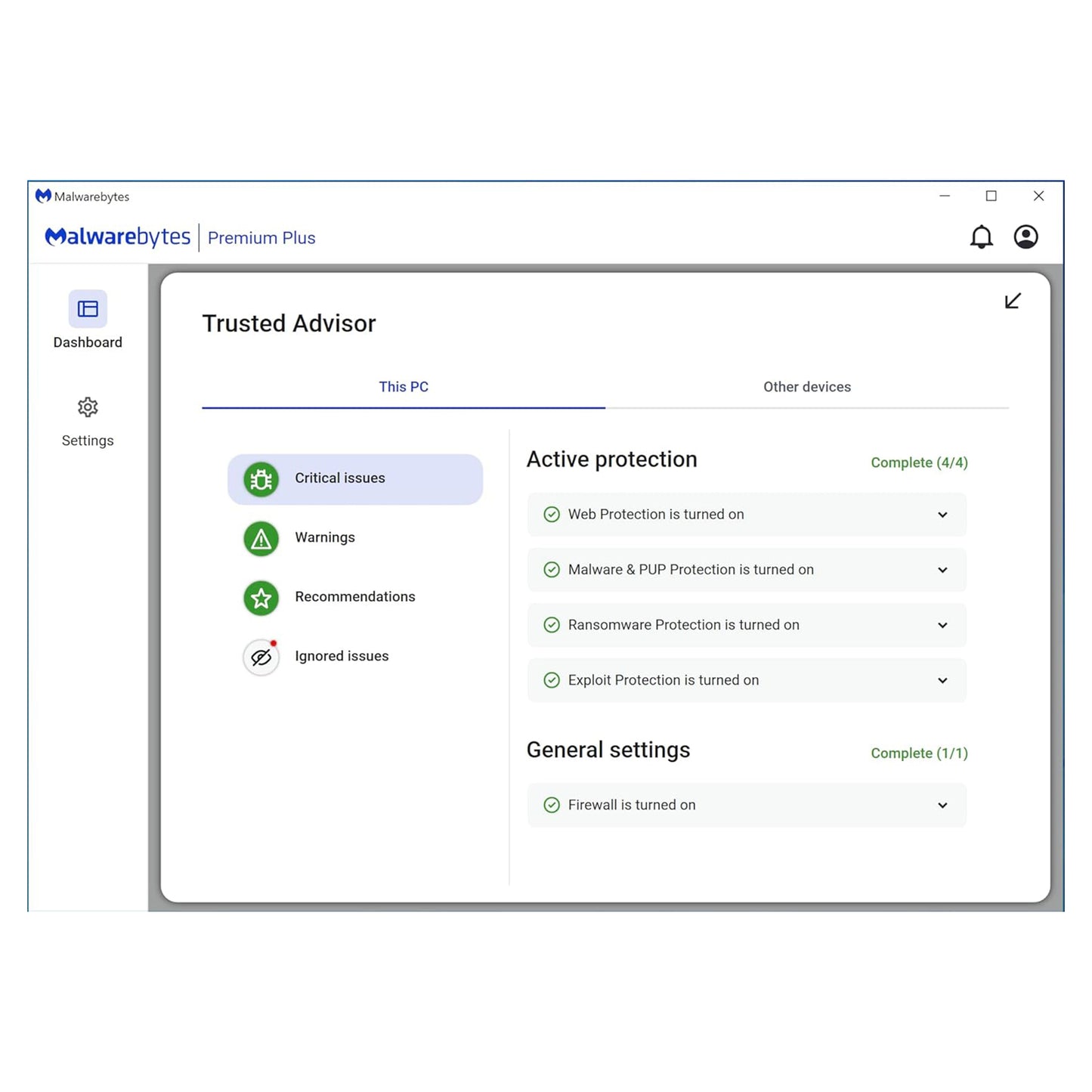The height and width of the screenshot is (1092, 1092).
Task: Select the Critical issues bug icon
Action: coord(260,478)
